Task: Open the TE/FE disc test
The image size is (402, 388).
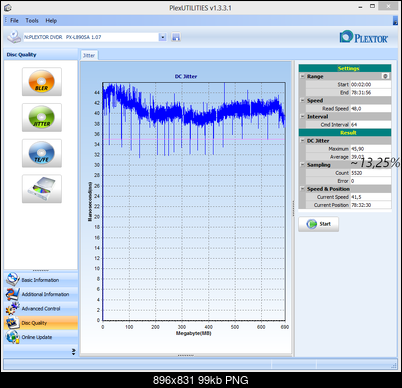Action: coord(42,153)
